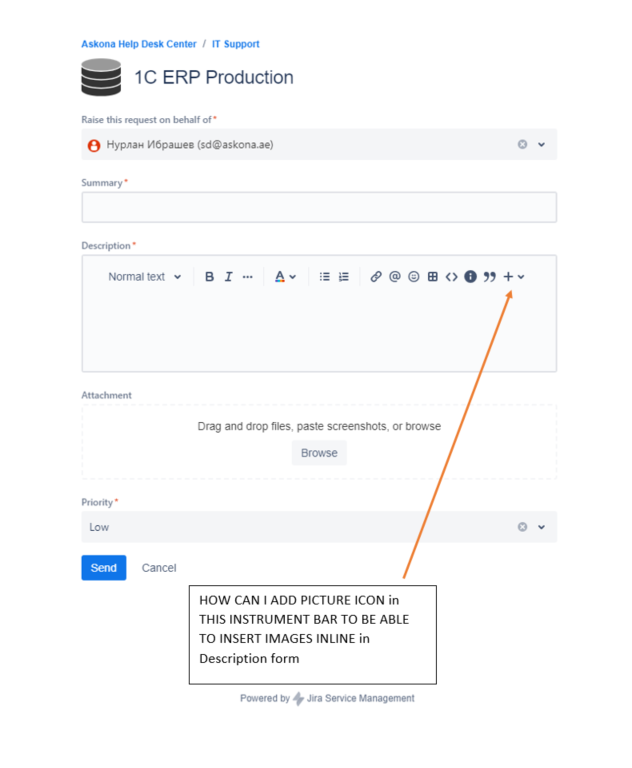This screenshot has width=632, height=768.
Task: Open Askona Help Desk Center breadcrumb
Action: (x=139, y=44)
